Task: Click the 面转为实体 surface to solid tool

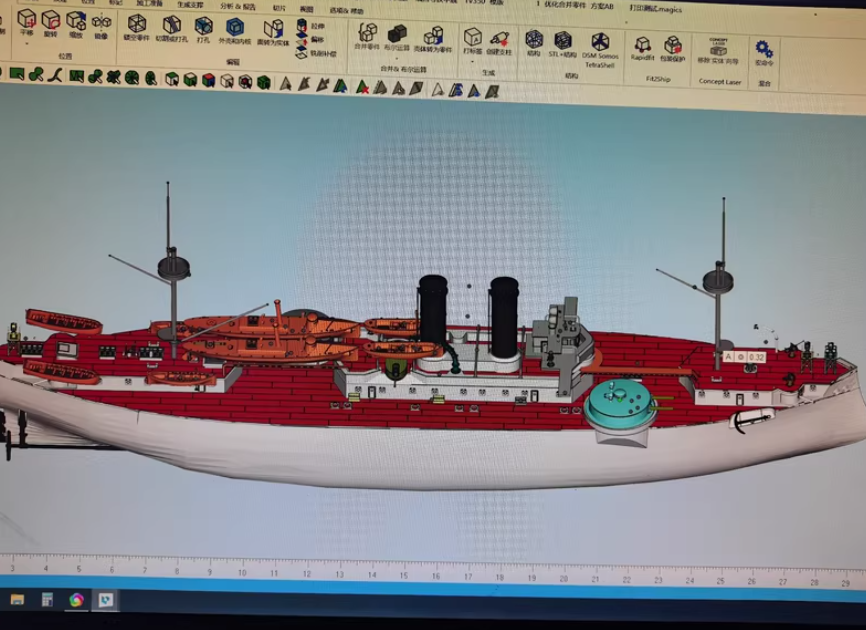Action: 273,32
